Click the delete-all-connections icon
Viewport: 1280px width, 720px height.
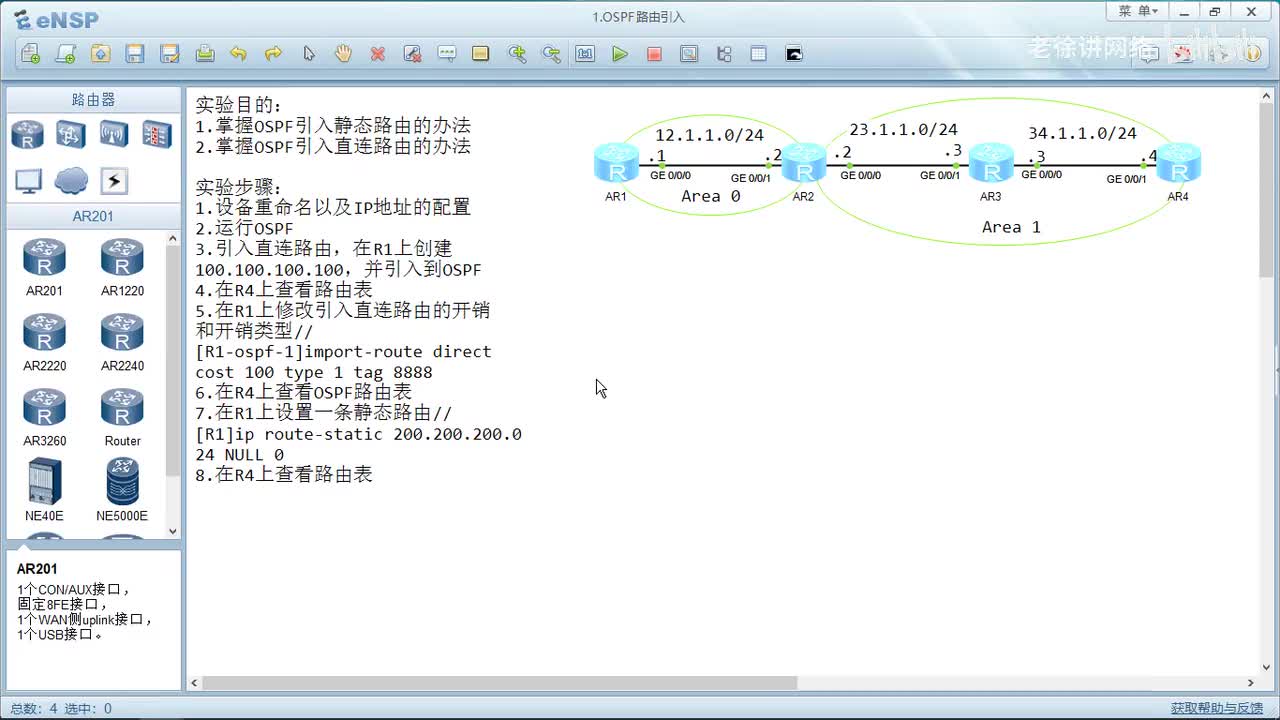click(x=412, y=54)
